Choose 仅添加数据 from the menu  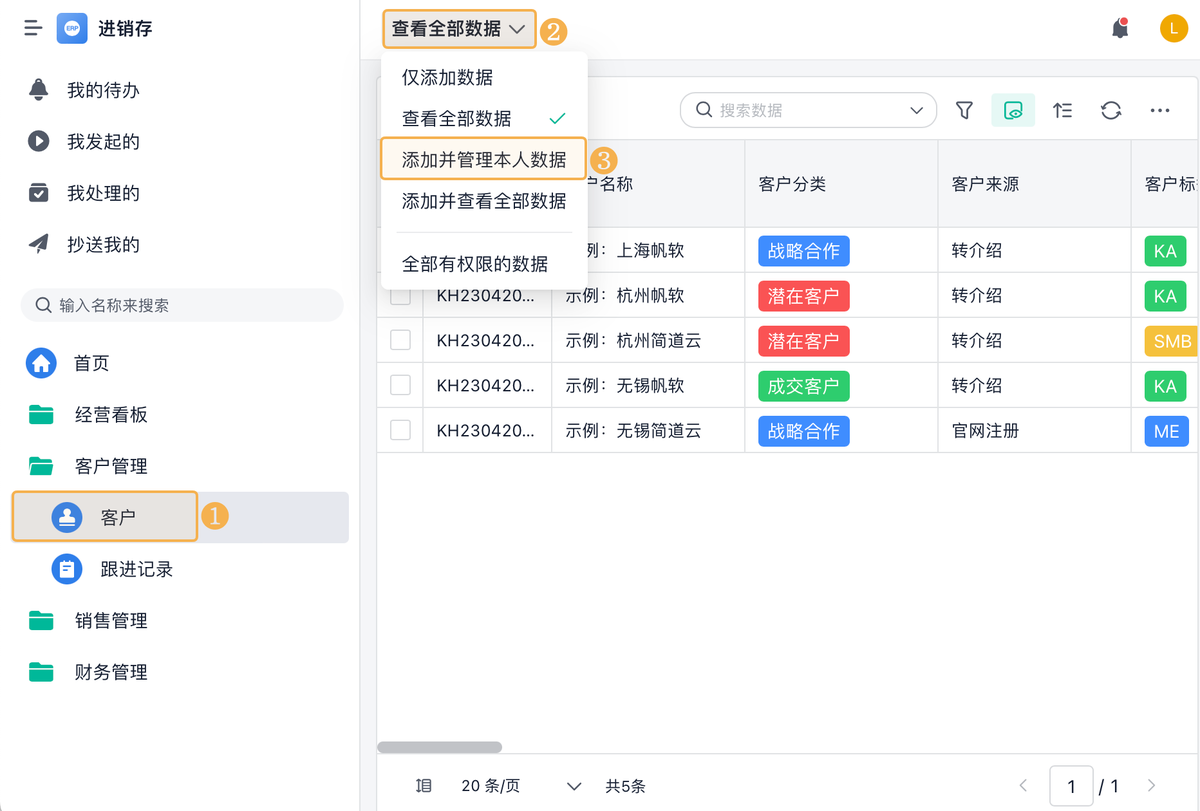484,77
